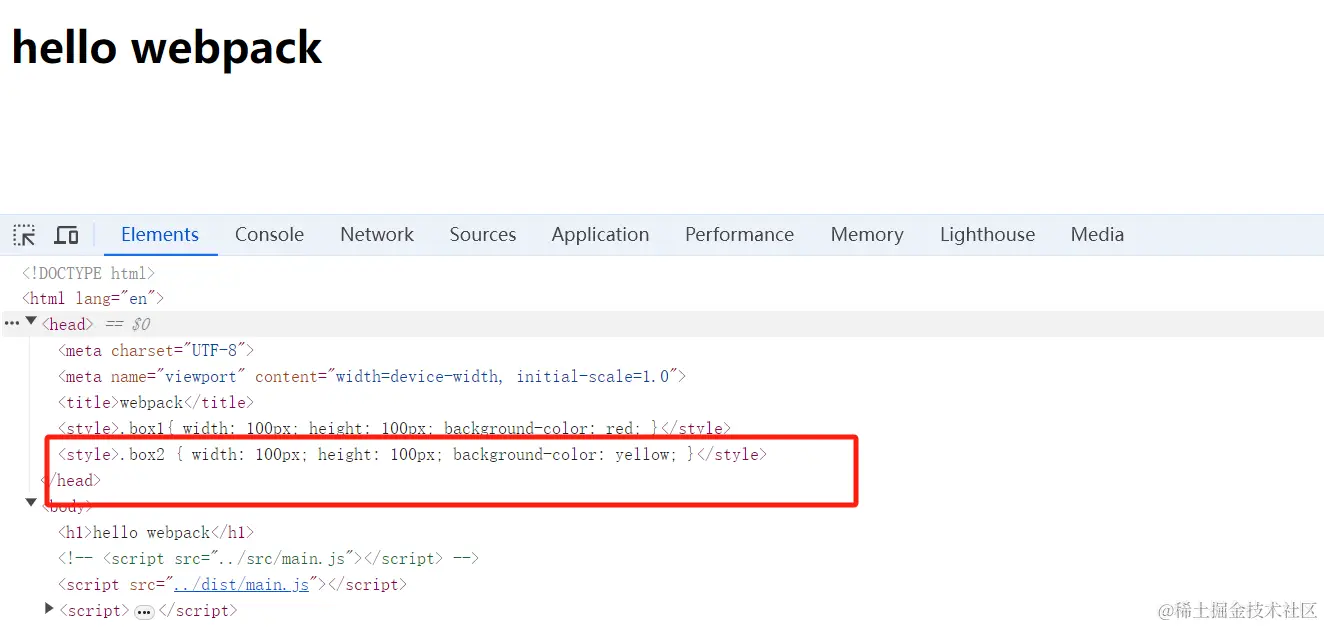Open the Media tab
Image resolution: width=1324 pixels, height=627 pixels.
(x=1097, y=235)
